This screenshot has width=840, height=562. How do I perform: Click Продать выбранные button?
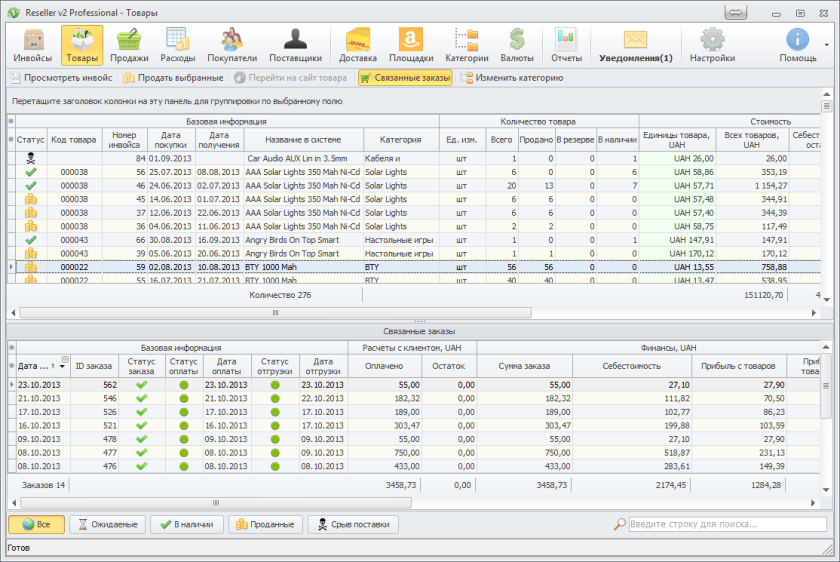pyautogui.click(x=173, y=77)
